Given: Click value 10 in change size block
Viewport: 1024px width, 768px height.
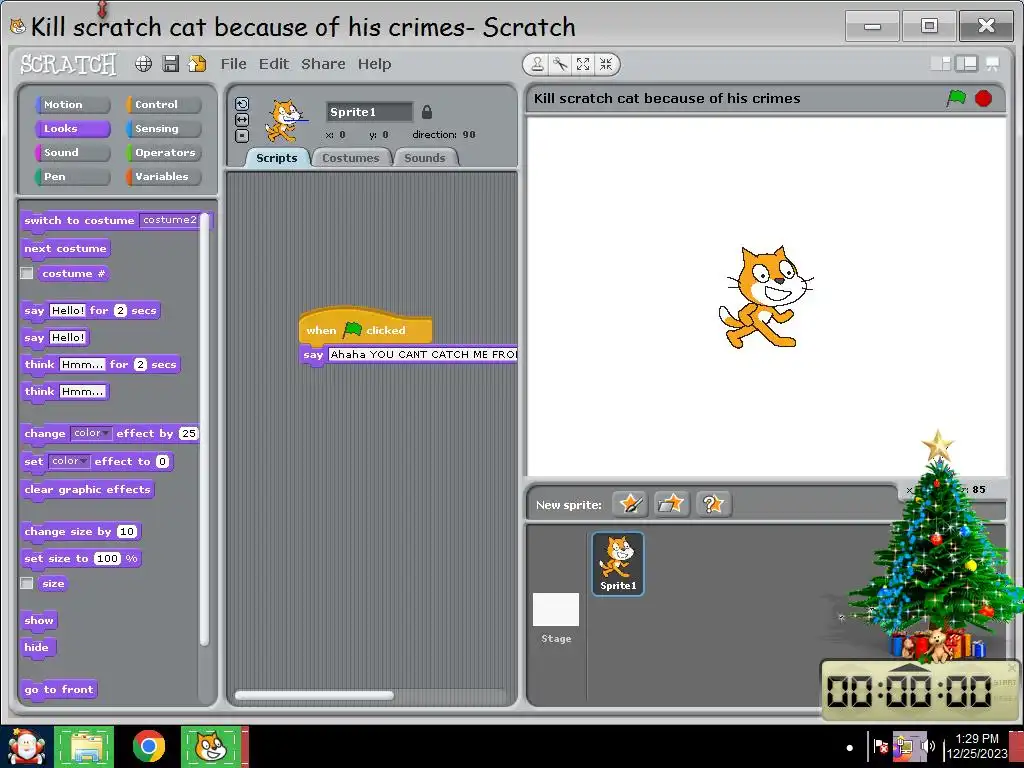Looking at the screenshot, I should point(127,532).
